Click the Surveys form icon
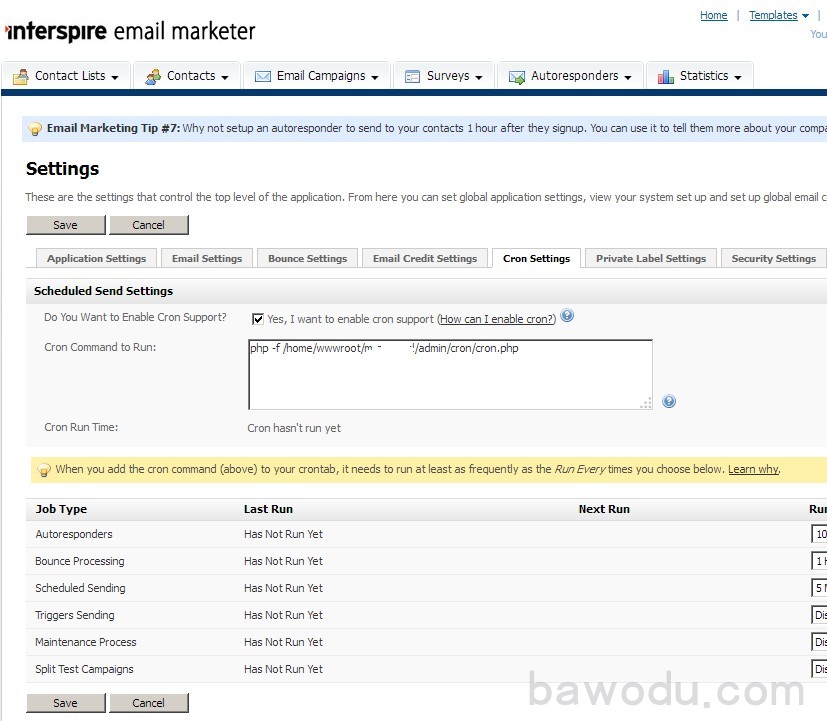Image resolution: width=827 pixels, height=721 pixels. coord(412,77)
